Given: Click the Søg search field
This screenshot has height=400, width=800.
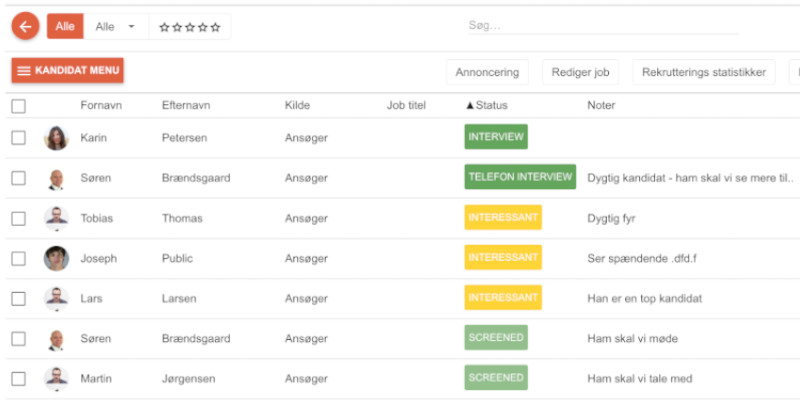Looking at the screenshot, I should point(600,26).
